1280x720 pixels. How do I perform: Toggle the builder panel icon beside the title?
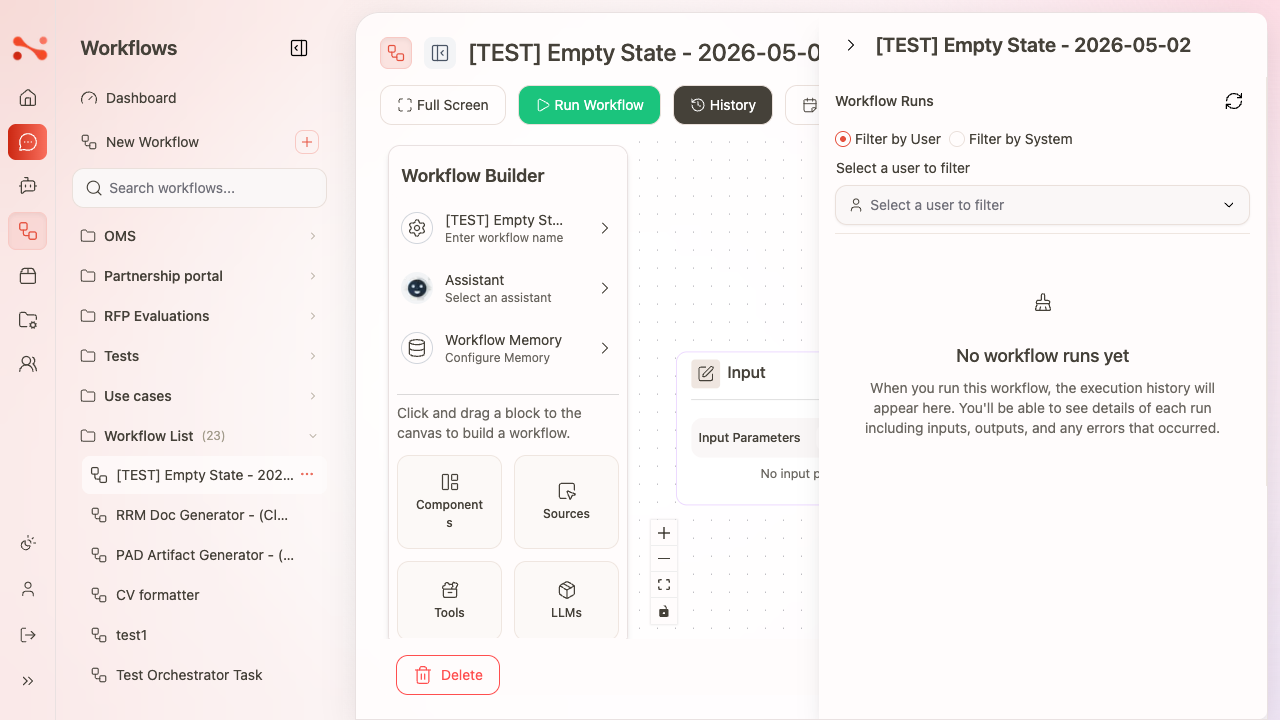440,53
